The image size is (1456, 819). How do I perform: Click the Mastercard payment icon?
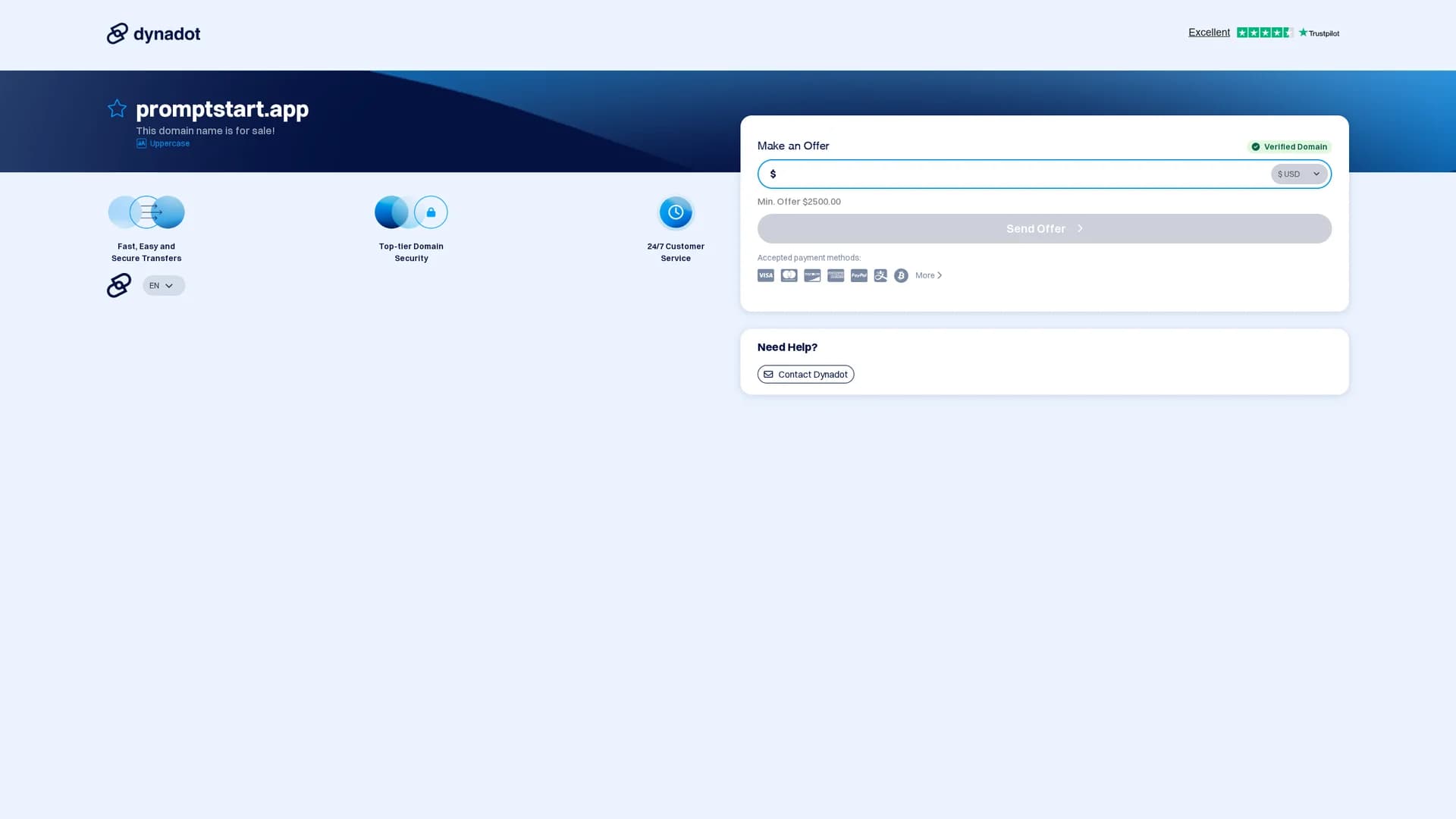789,275
